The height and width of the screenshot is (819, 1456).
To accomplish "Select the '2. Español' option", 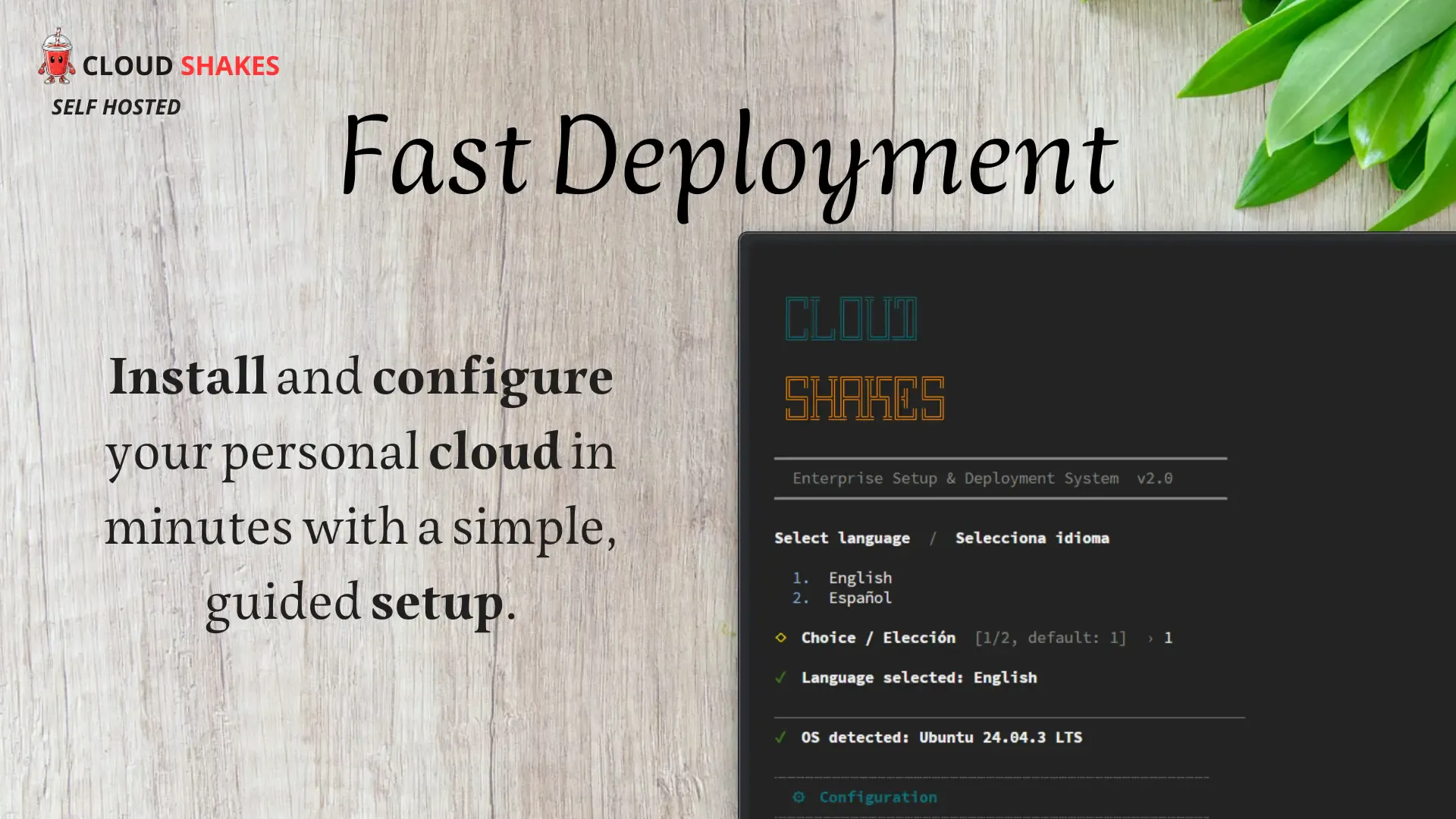I will 842,598.
